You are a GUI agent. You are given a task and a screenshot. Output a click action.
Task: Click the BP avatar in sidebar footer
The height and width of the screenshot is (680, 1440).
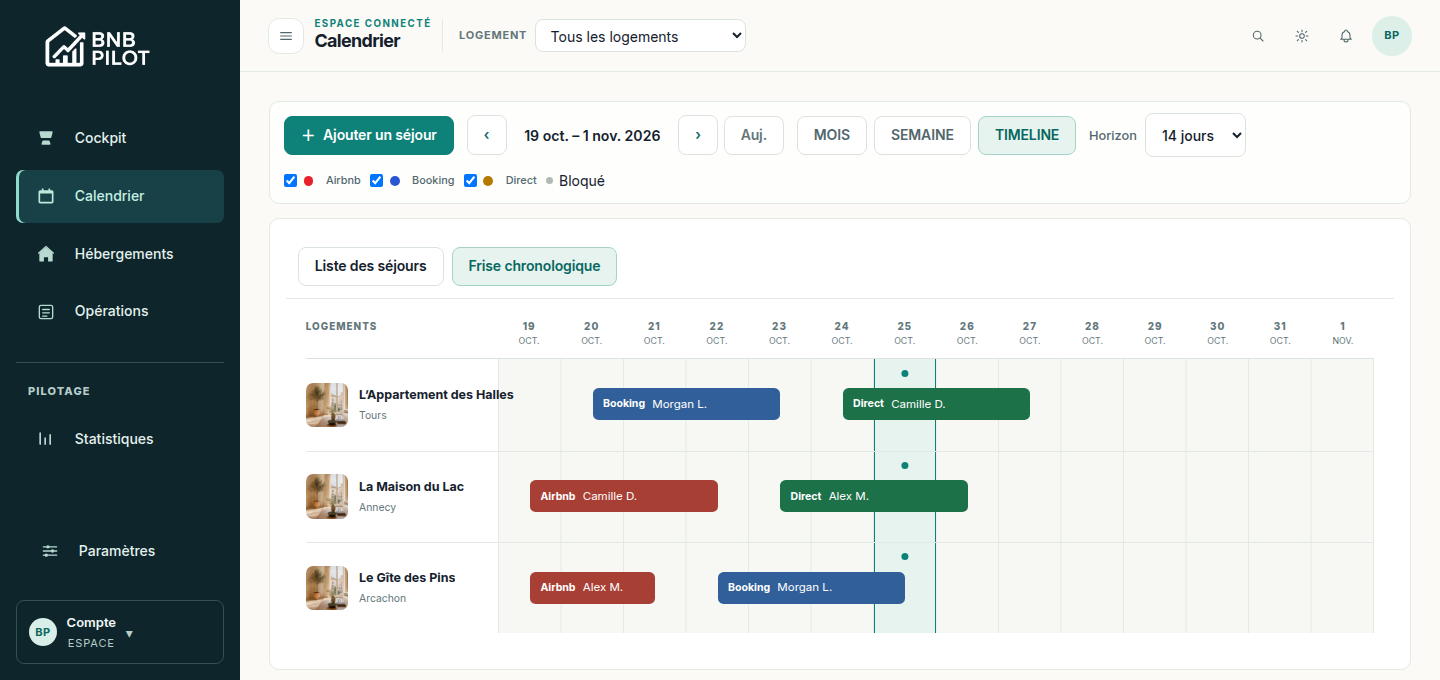(43, 632)
